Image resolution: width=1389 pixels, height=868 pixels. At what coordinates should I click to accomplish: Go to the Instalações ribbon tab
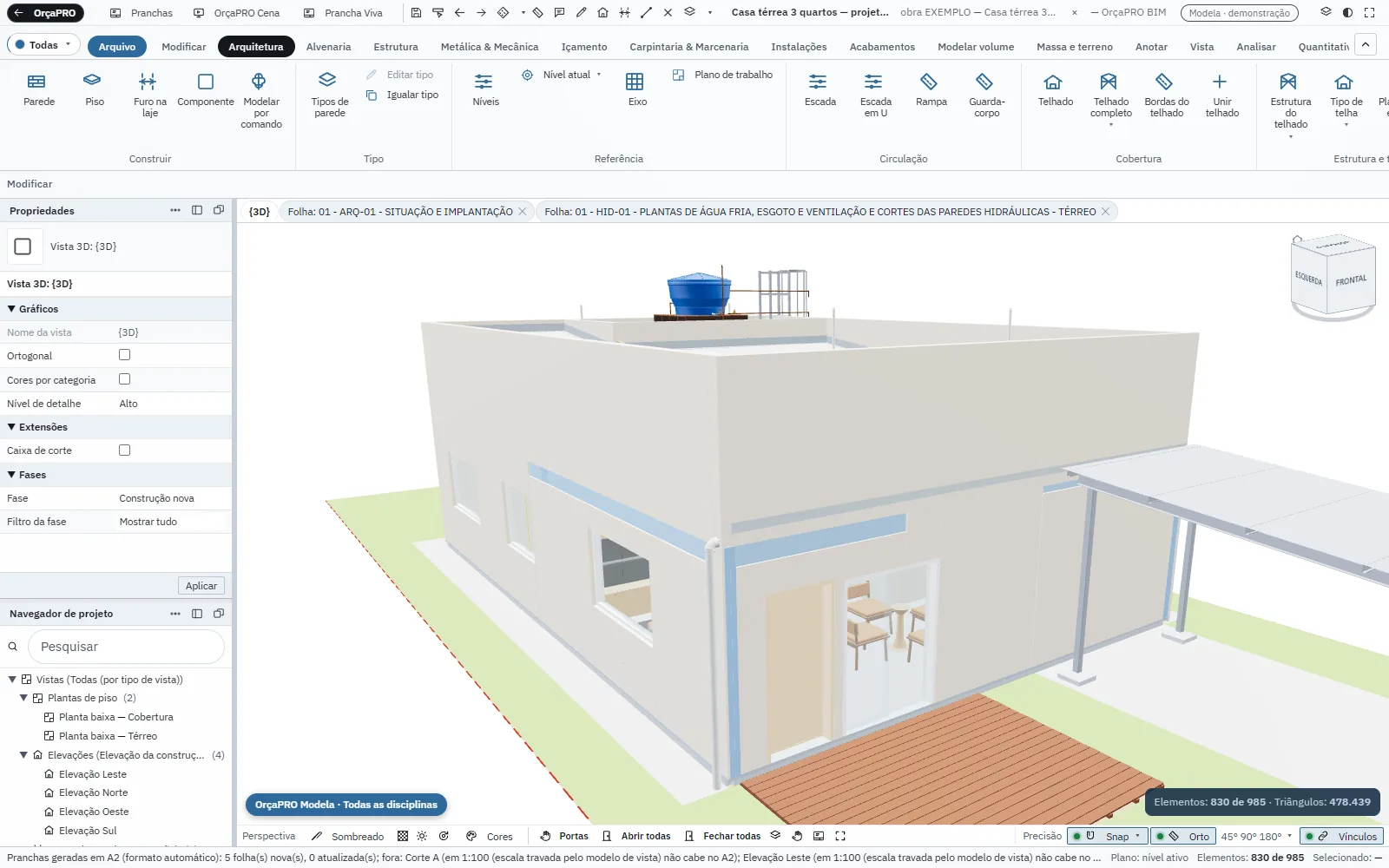799,47
